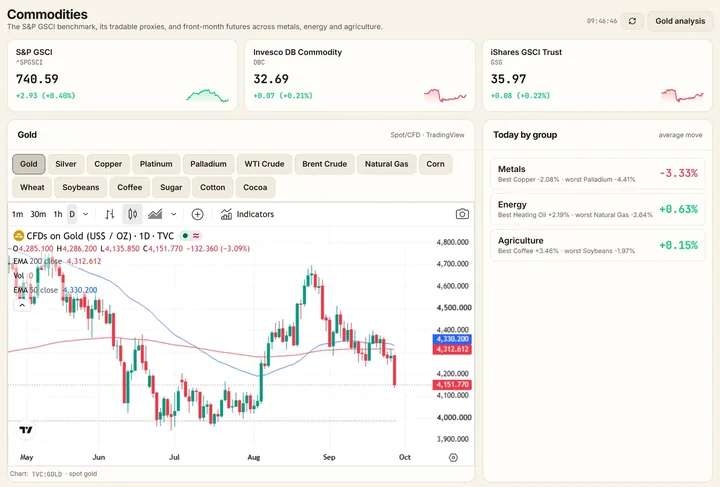The height and width of the screenshot is (487, 720).
Task: Switch chart to 1m interval
Action: point(17,214)
